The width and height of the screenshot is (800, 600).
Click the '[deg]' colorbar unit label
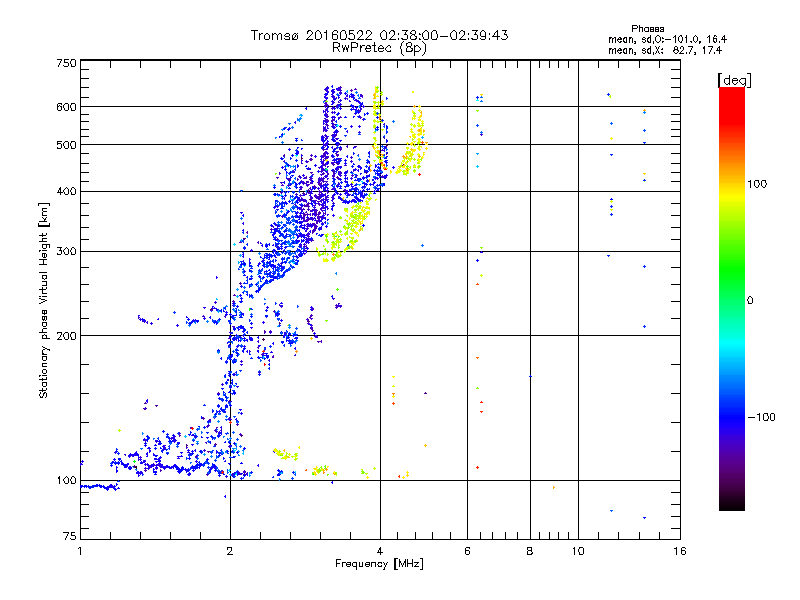point(734,80)
